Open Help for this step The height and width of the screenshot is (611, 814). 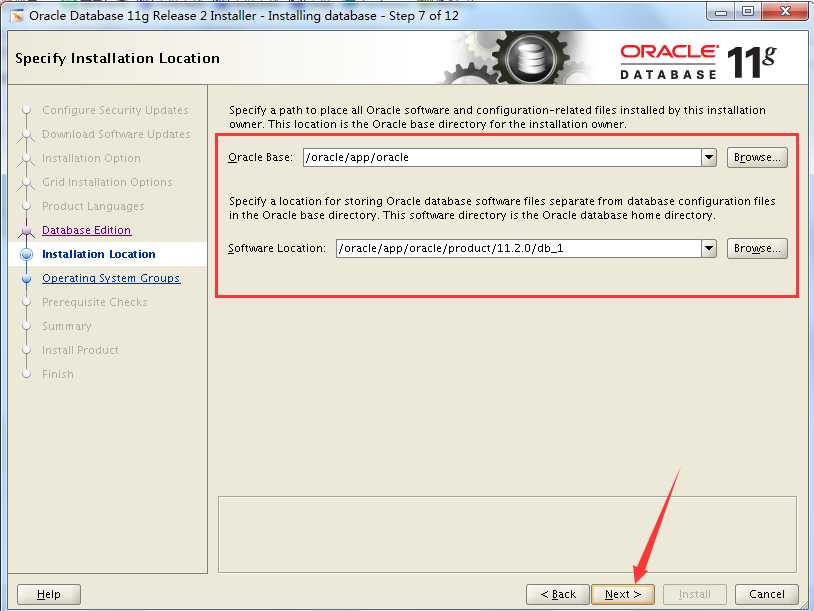click(49, 594)
